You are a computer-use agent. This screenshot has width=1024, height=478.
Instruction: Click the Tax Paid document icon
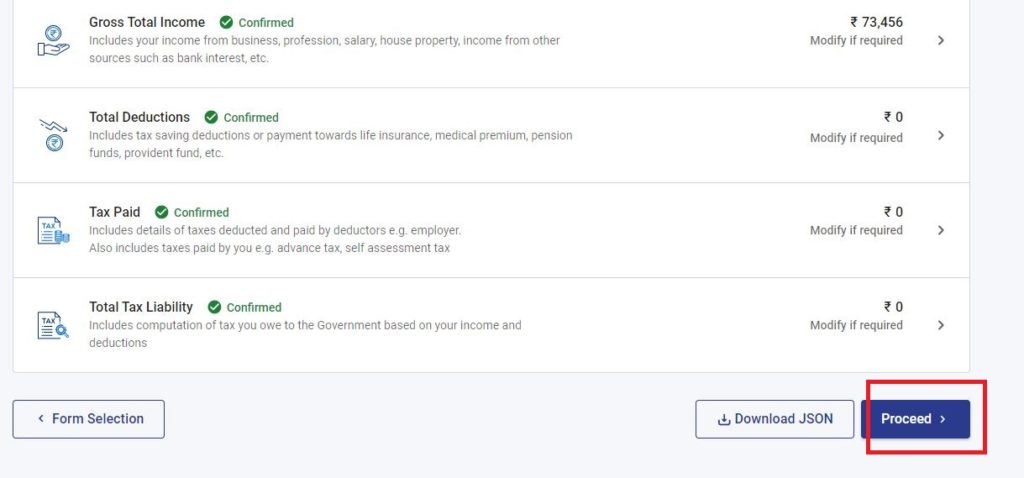pyautogui.click(x=53, y=231)
